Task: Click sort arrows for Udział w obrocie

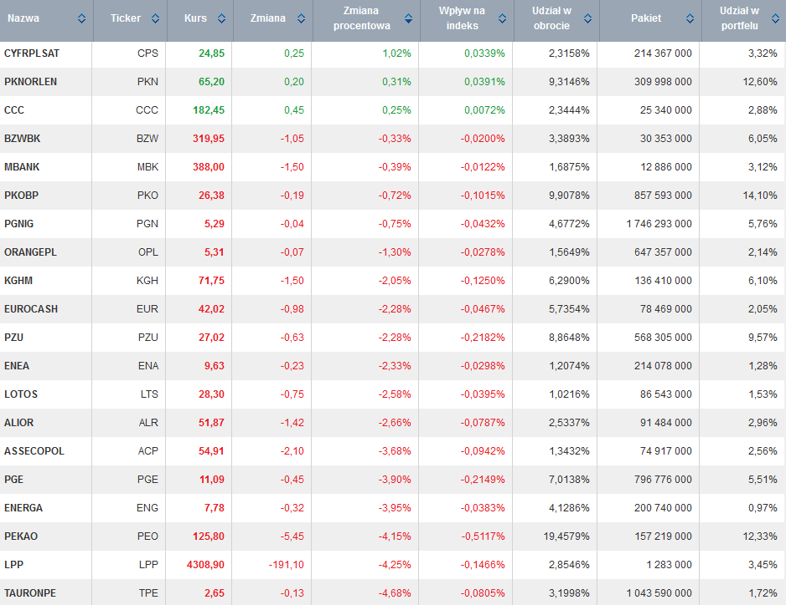Action: 588,19
